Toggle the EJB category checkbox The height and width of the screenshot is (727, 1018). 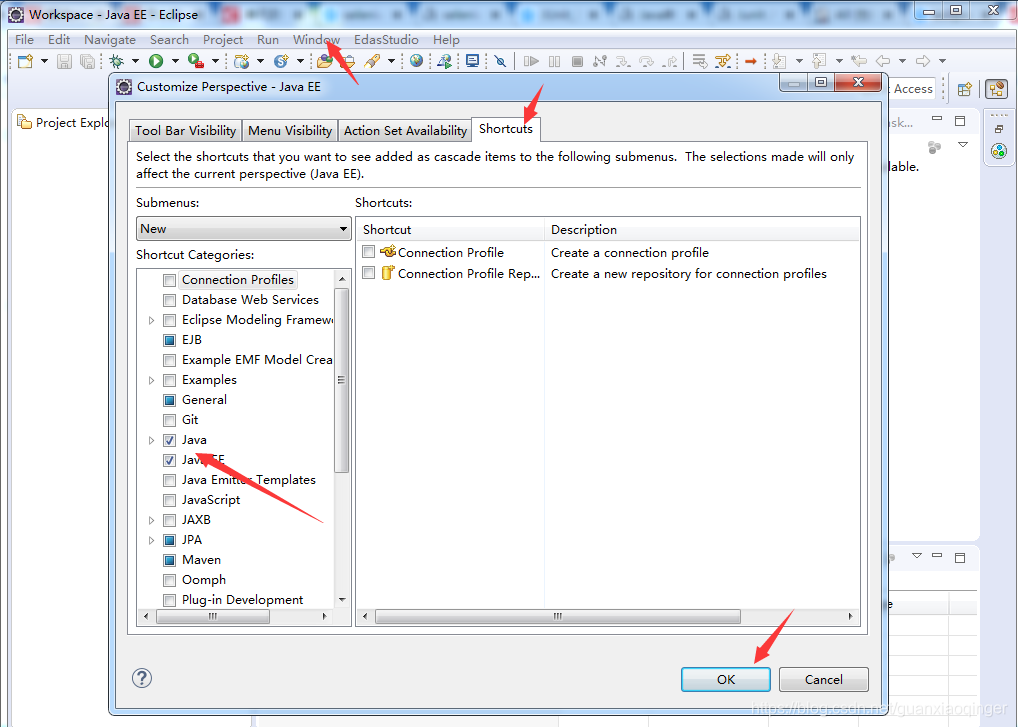click(169, 340)
